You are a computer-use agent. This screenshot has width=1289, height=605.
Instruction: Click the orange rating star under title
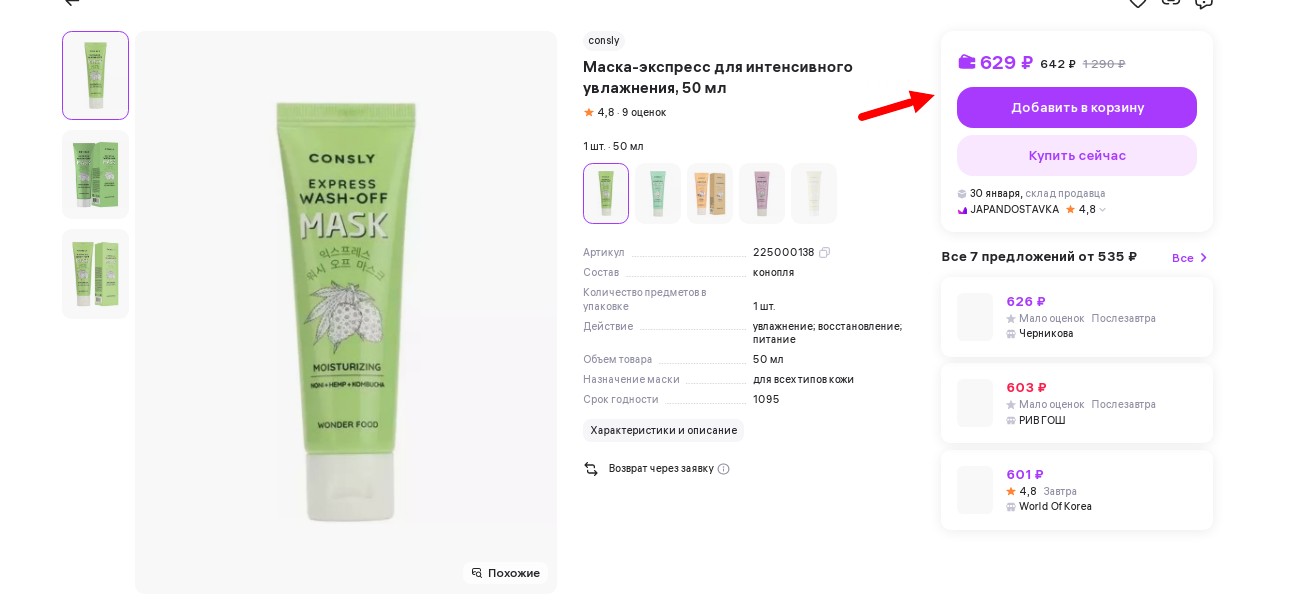pyautogui.click(x=589, y=112)
